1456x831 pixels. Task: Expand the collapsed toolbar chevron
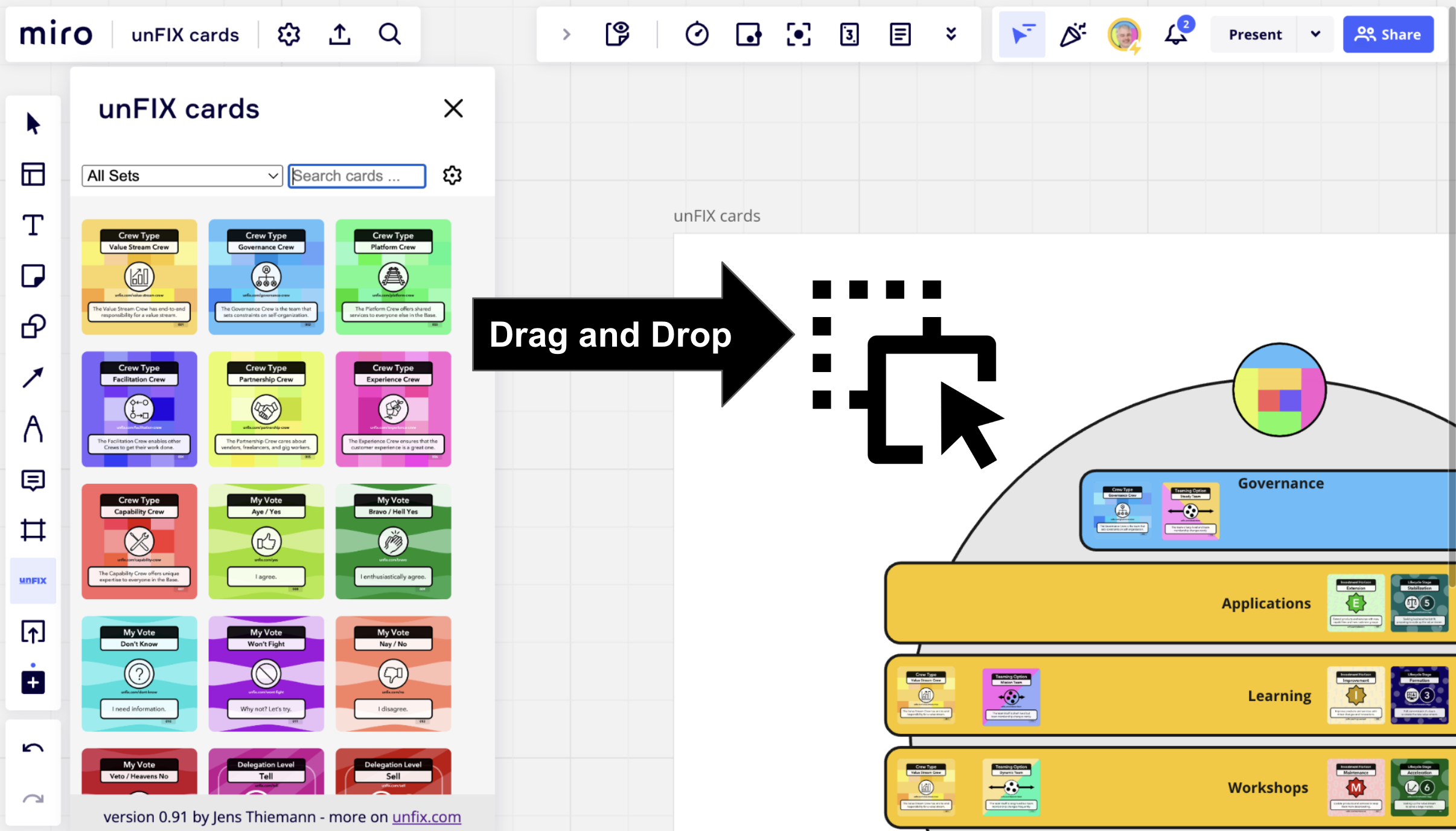(x=566, y=34)
